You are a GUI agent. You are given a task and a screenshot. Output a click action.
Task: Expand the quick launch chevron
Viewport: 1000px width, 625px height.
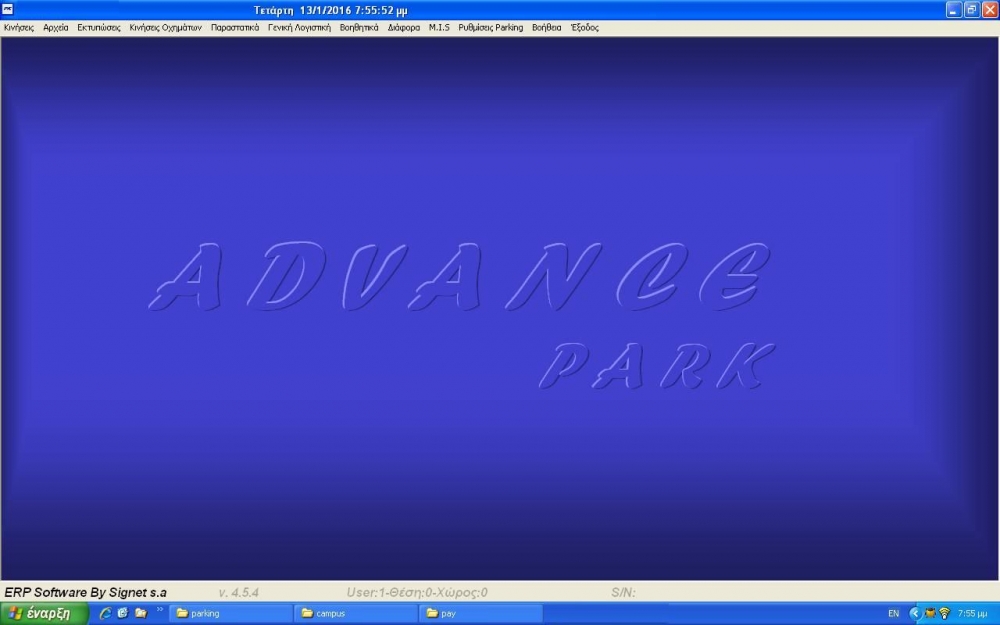tap(159, 610)
